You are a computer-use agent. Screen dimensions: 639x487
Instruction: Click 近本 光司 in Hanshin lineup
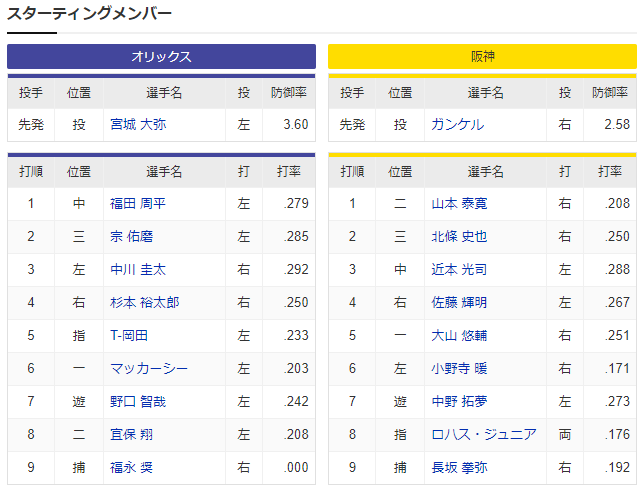(x=459, y=269)
